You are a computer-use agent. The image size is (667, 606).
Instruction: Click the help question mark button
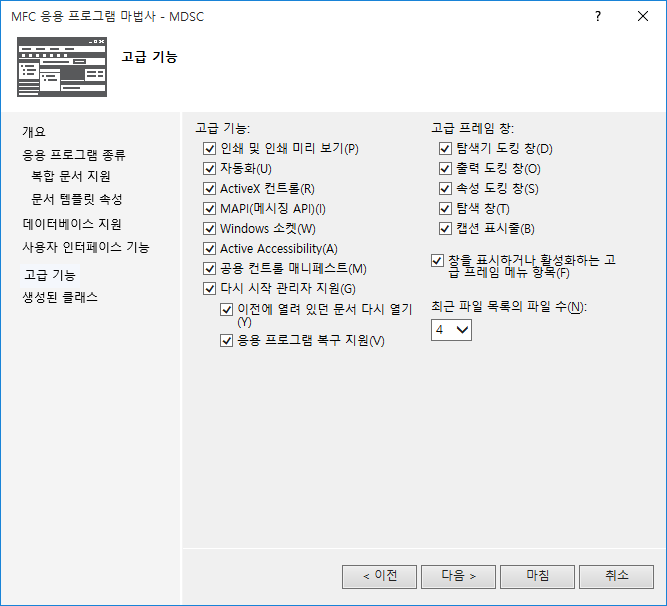tap(598, 16)
